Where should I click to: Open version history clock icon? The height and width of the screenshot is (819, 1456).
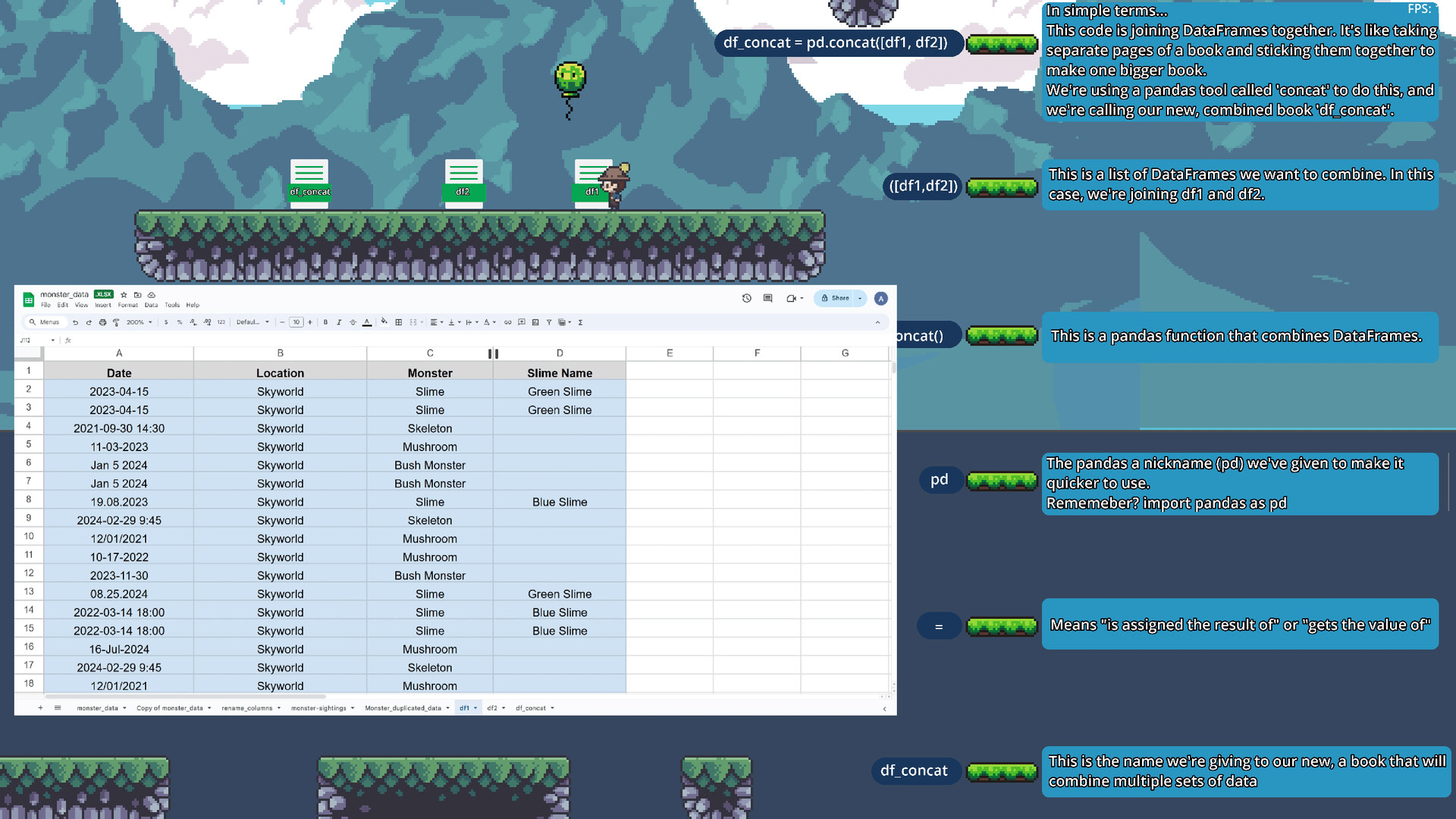point(746,299)
